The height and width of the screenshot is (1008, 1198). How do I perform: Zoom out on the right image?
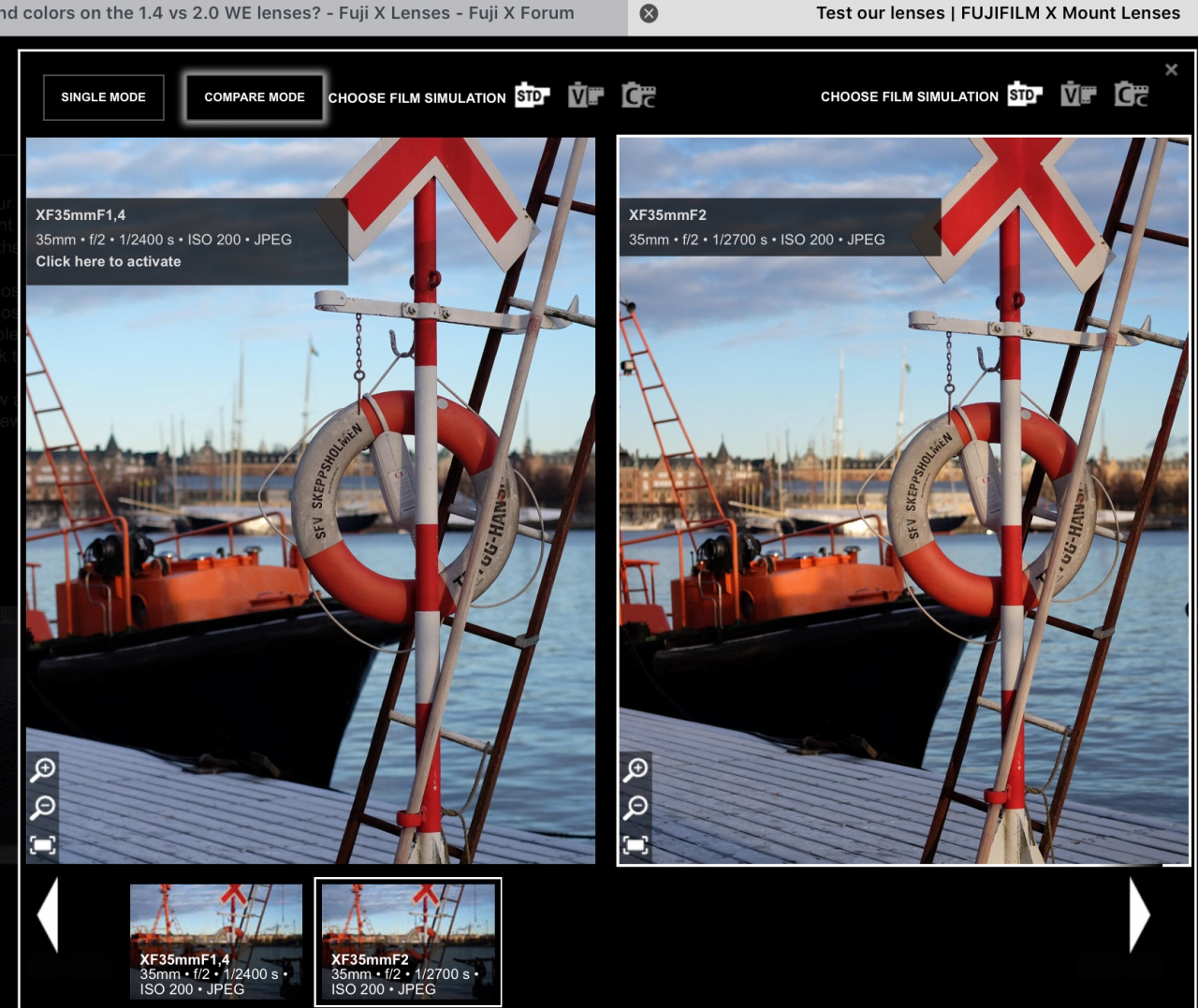(x=636, y=807)
